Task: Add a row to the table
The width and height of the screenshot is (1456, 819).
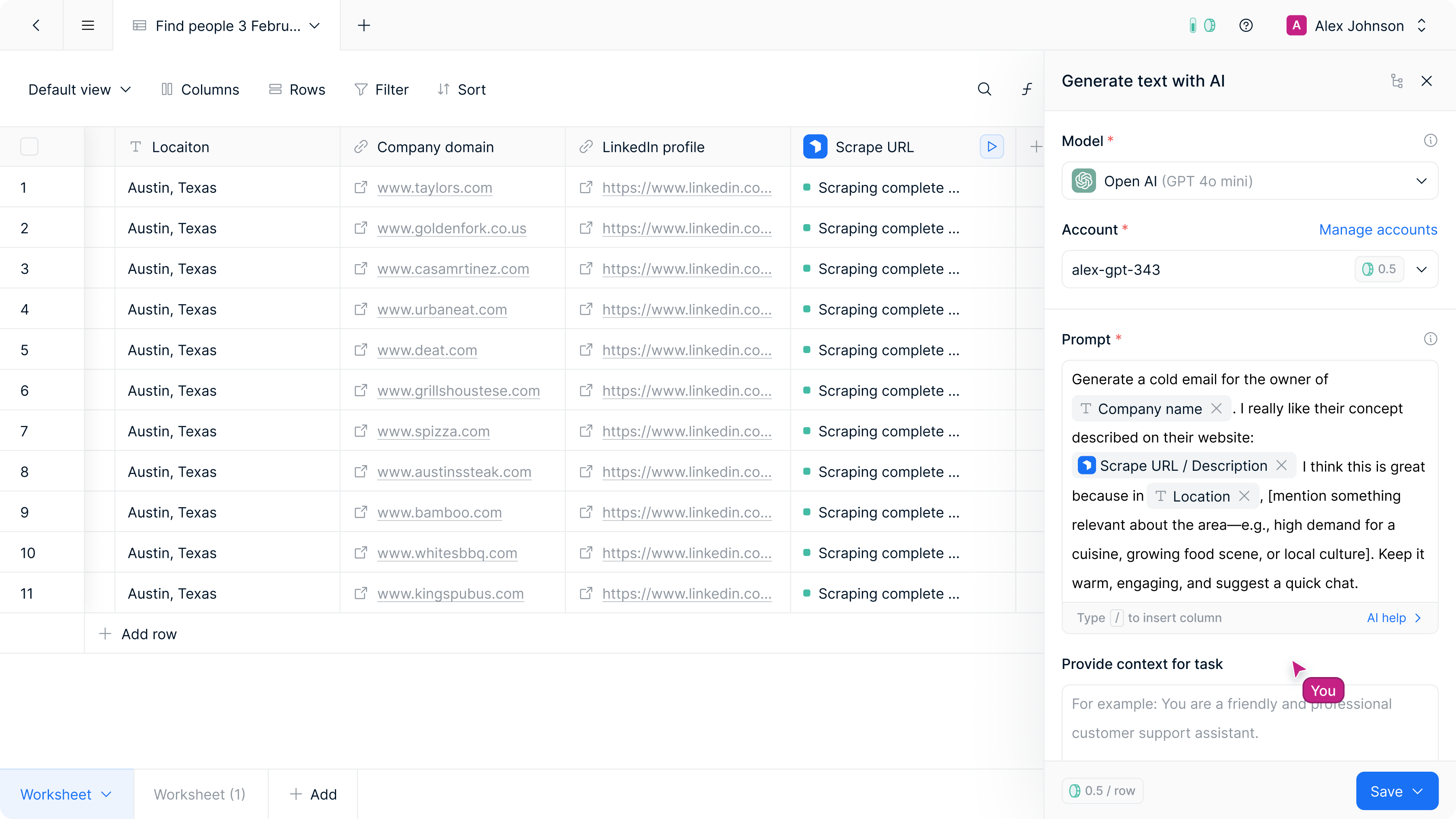Action: coord(138,634)
